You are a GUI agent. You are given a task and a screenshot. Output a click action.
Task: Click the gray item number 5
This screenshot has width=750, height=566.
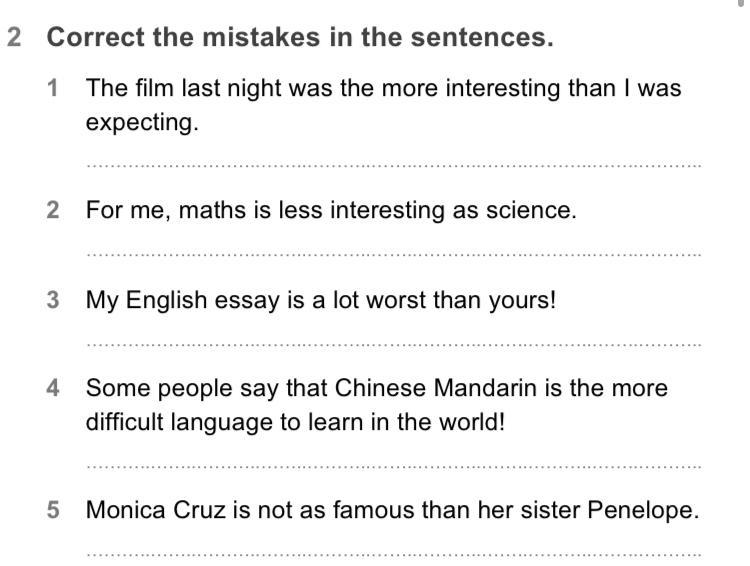tap(53, 510)
